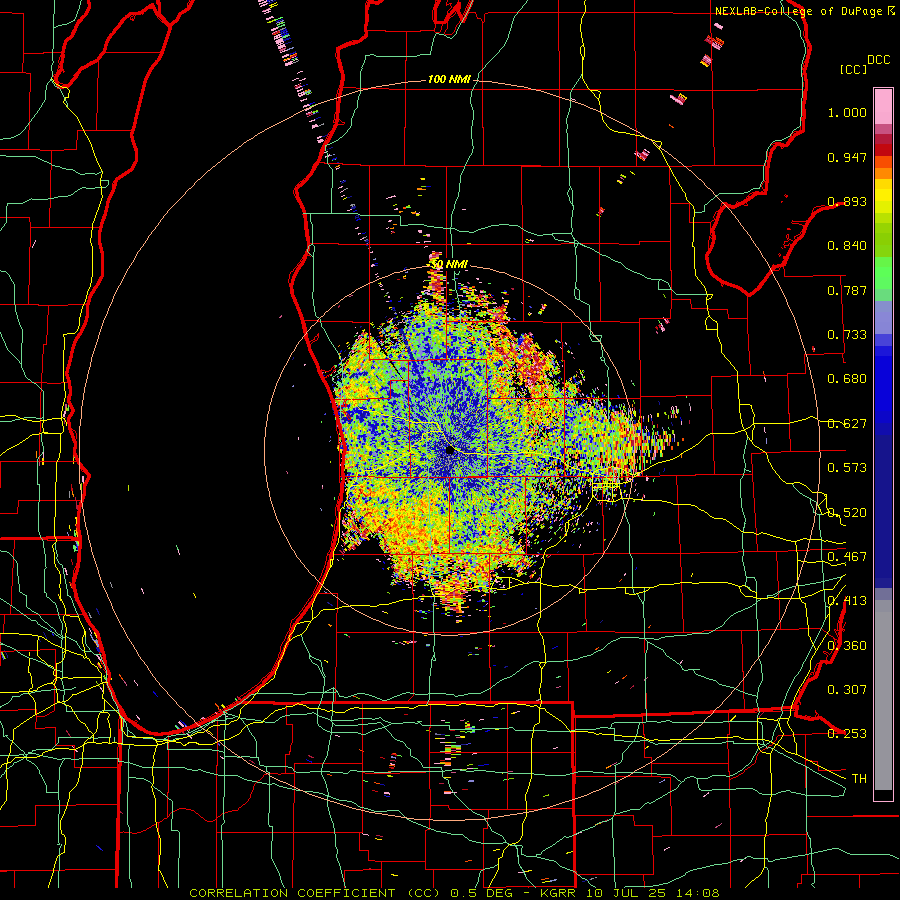Pick the bright green band on color bar
Image resolution: width=900 pixels, height=900 pixels.
click(883, 273)
